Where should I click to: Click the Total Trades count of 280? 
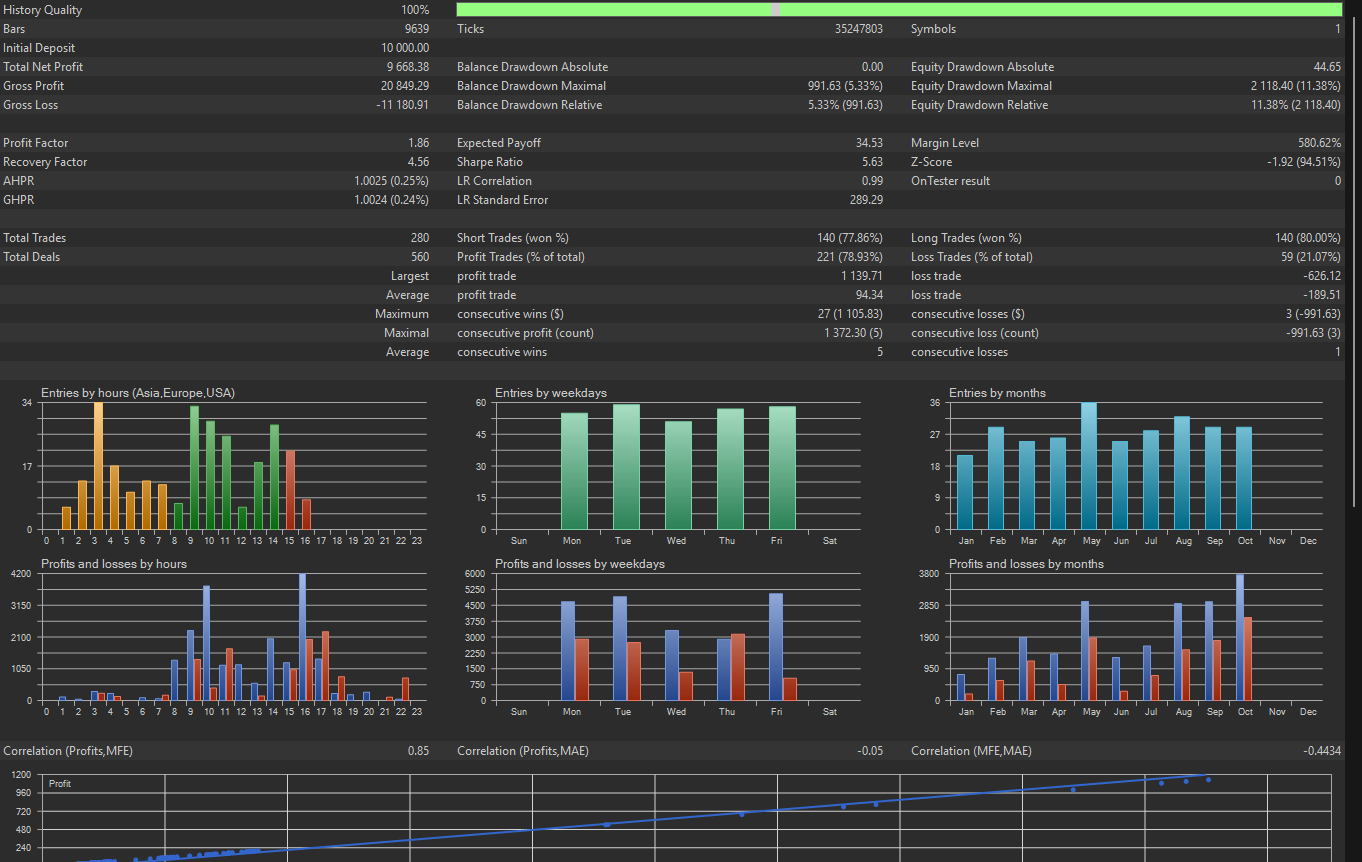(419, 238)
